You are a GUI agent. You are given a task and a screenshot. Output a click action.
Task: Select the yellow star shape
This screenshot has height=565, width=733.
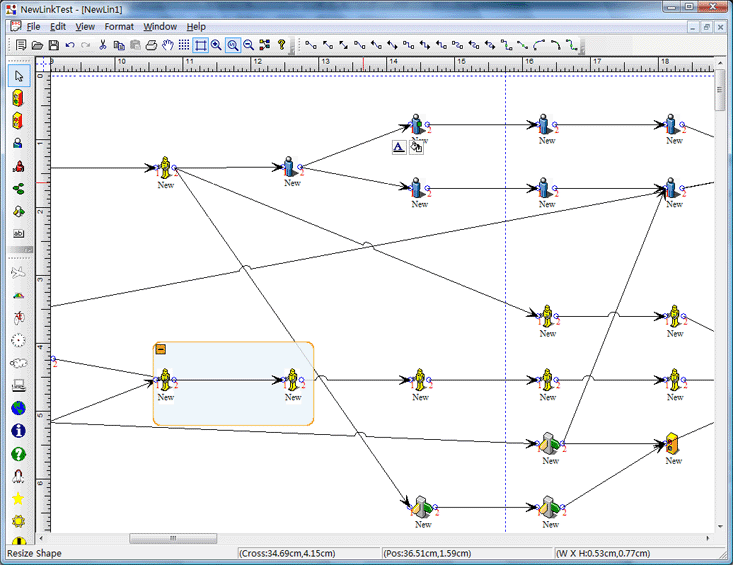click(x=18, y=499)
